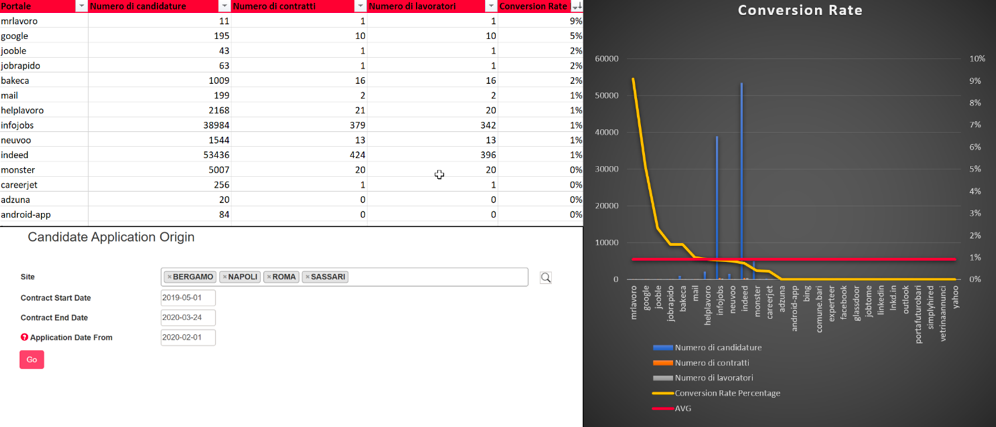Click the 379 contratti cell
The height and width of the screenshot is (427, 996).
(x=300, y=125)
